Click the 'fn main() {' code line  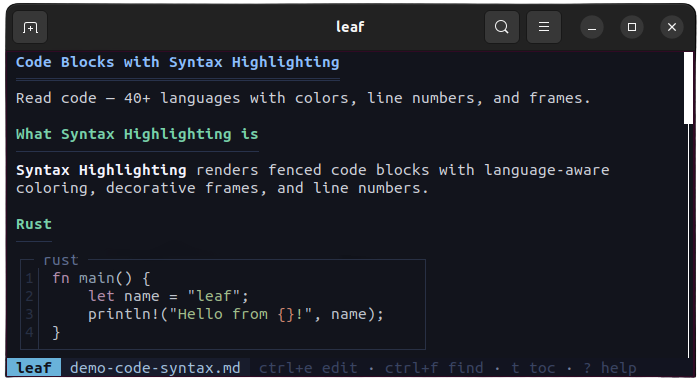(x=101, y=278)
